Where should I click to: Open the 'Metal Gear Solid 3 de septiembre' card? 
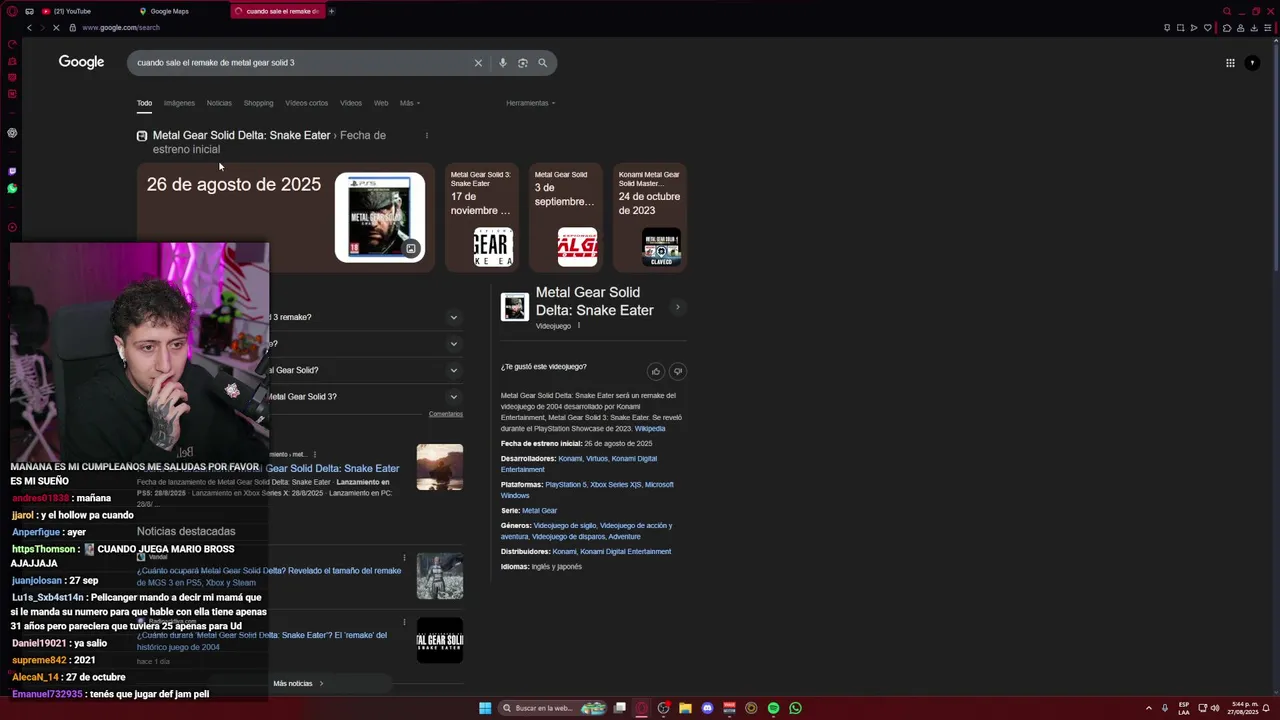(x=566, y=217)
